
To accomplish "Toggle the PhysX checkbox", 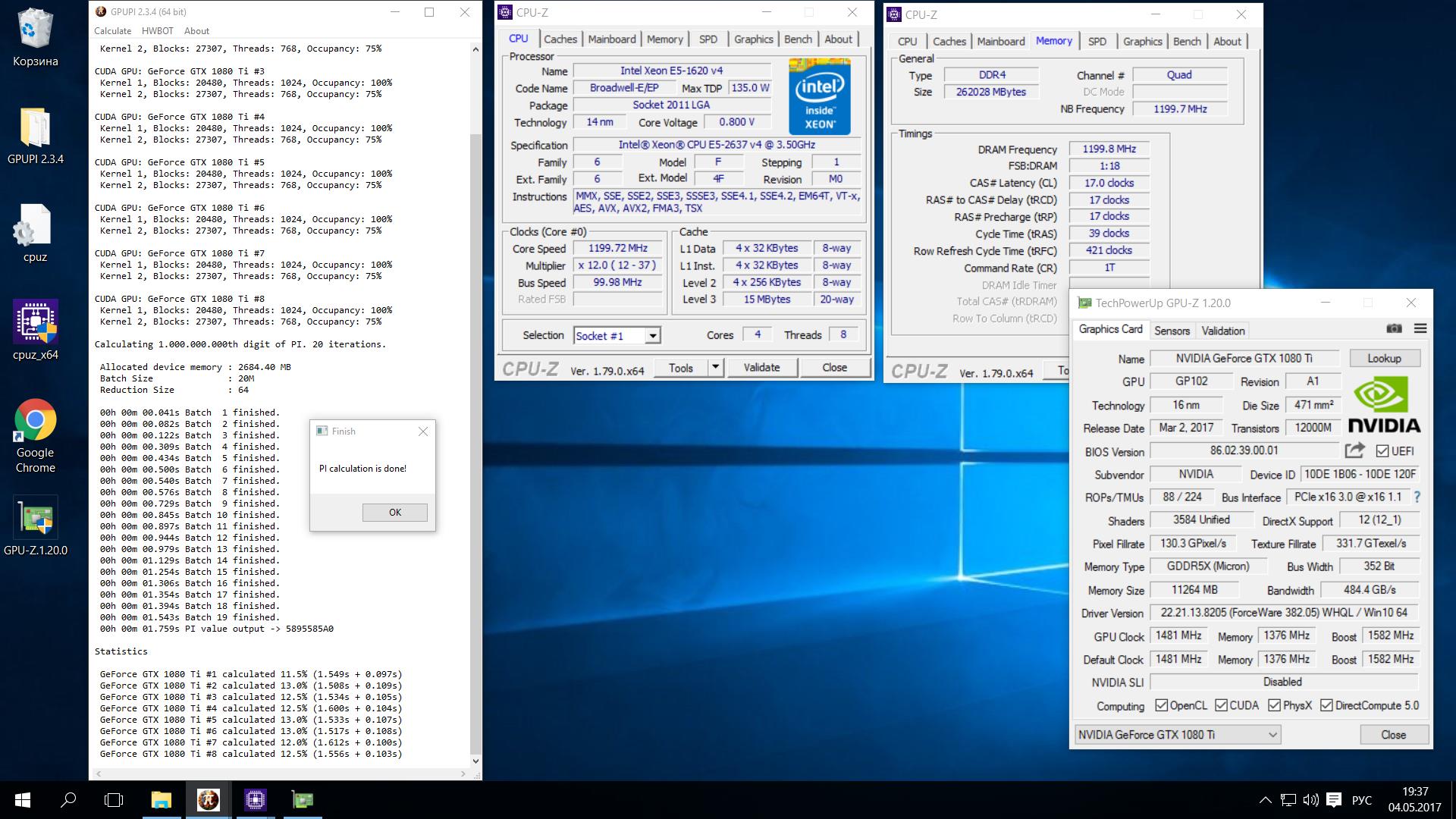I will click(x=1274, y=705).
